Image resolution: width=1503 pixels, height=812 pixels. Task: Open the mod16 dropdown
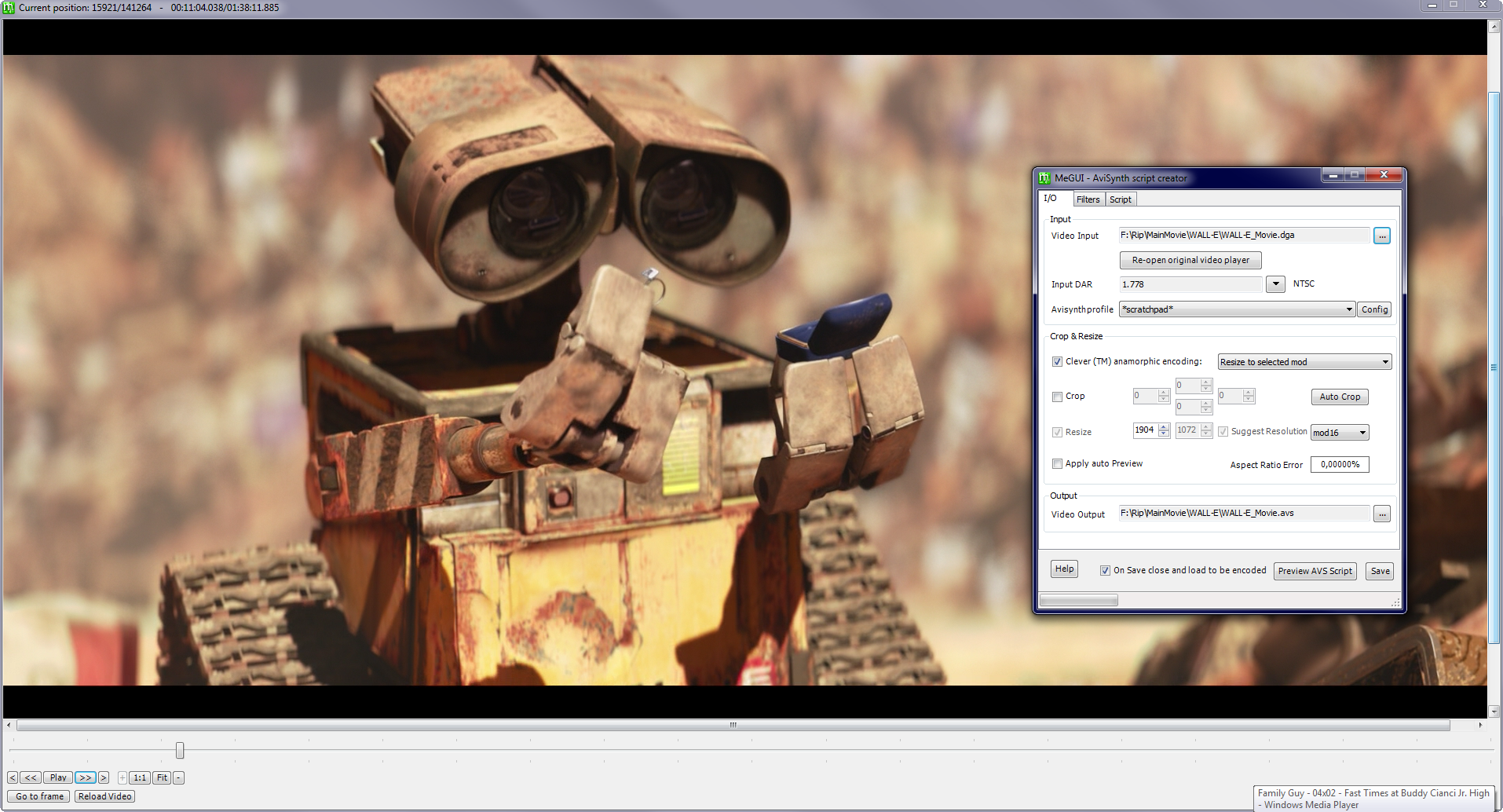pyautogui.click(x=1340, y=433)
